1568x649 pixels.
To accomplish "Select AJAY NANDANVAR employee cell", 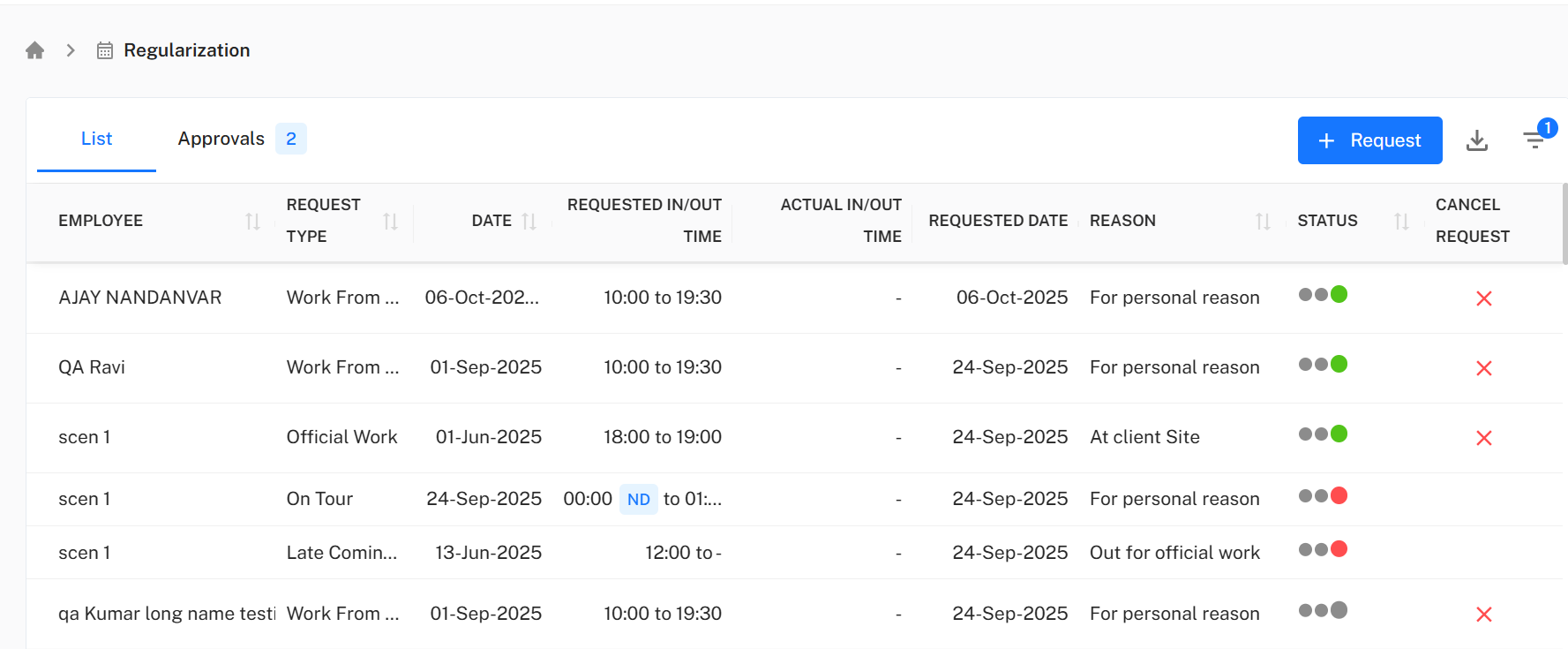I will point(140,298).
